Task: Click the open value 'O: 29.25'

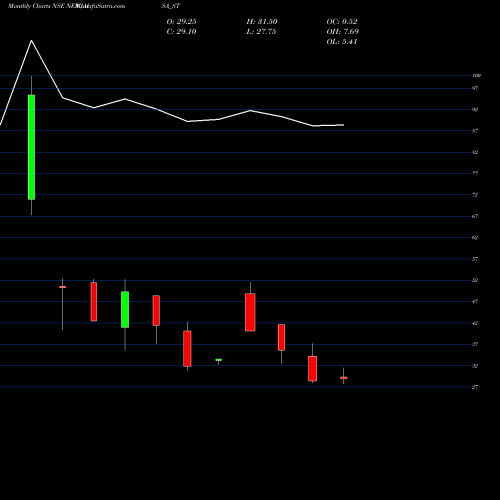Action: click(x=181, y=22)
